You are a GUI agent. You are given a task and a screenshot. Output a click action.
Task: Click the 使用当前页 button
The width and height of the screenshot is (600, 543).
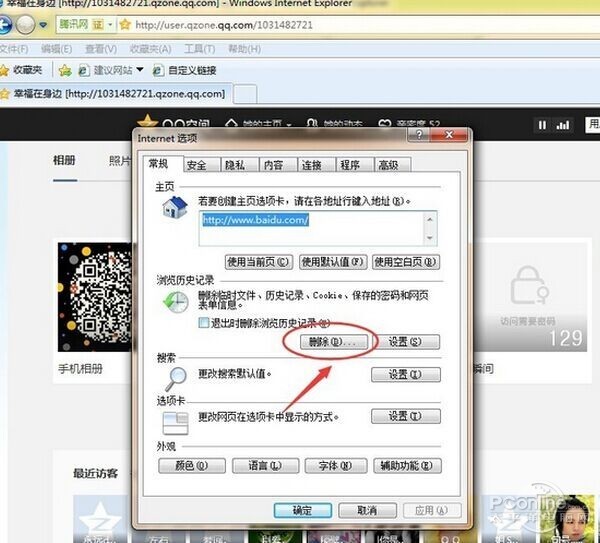258,262
